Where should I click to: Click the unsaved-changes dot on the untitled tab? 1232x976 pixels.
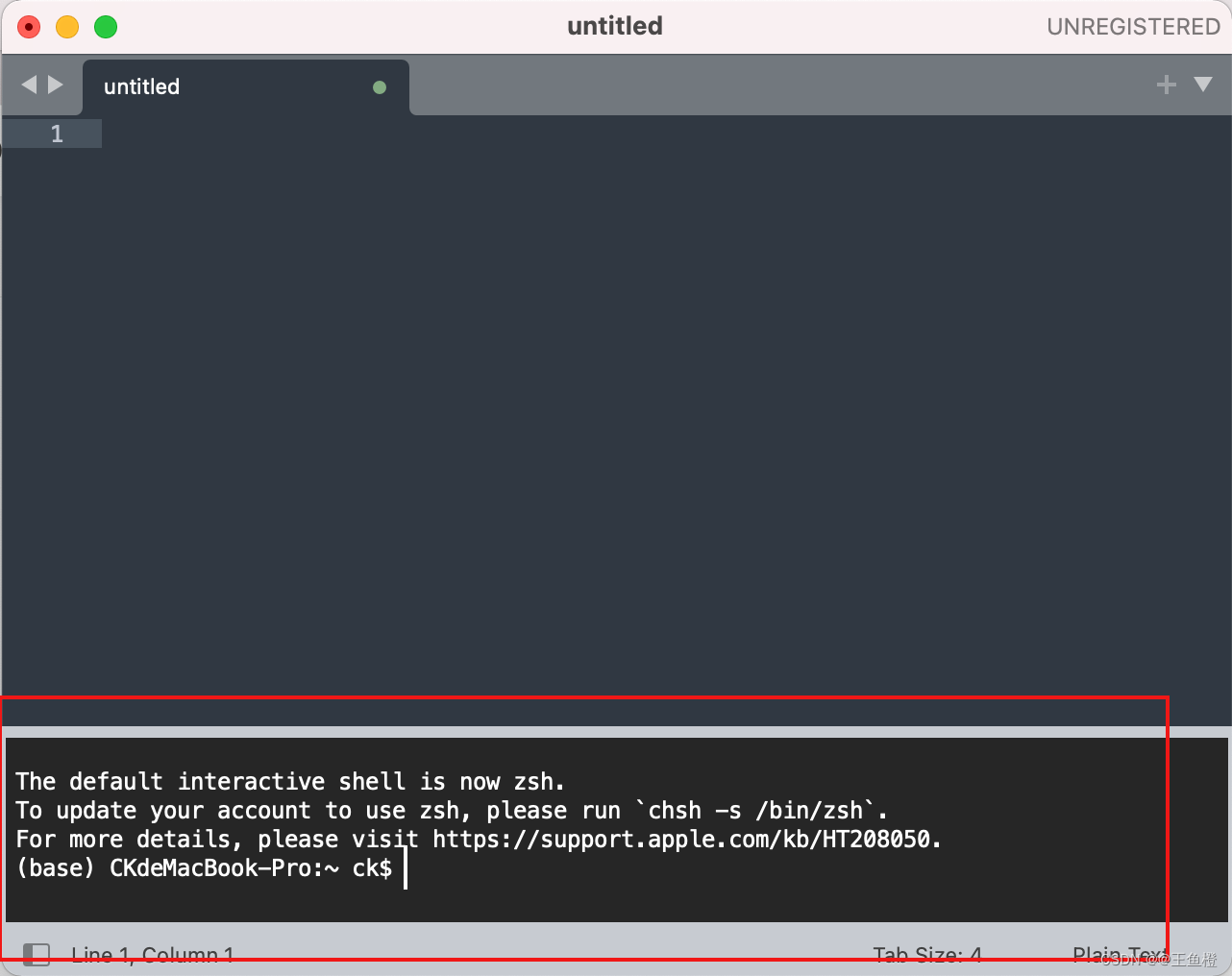[x=379, y=86]
